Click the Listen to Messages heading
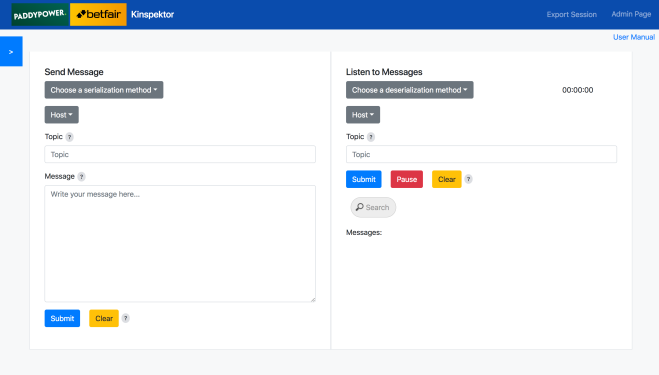Image resolution: width=659 pixels, height=375 pixels. (x=384, y=72)
